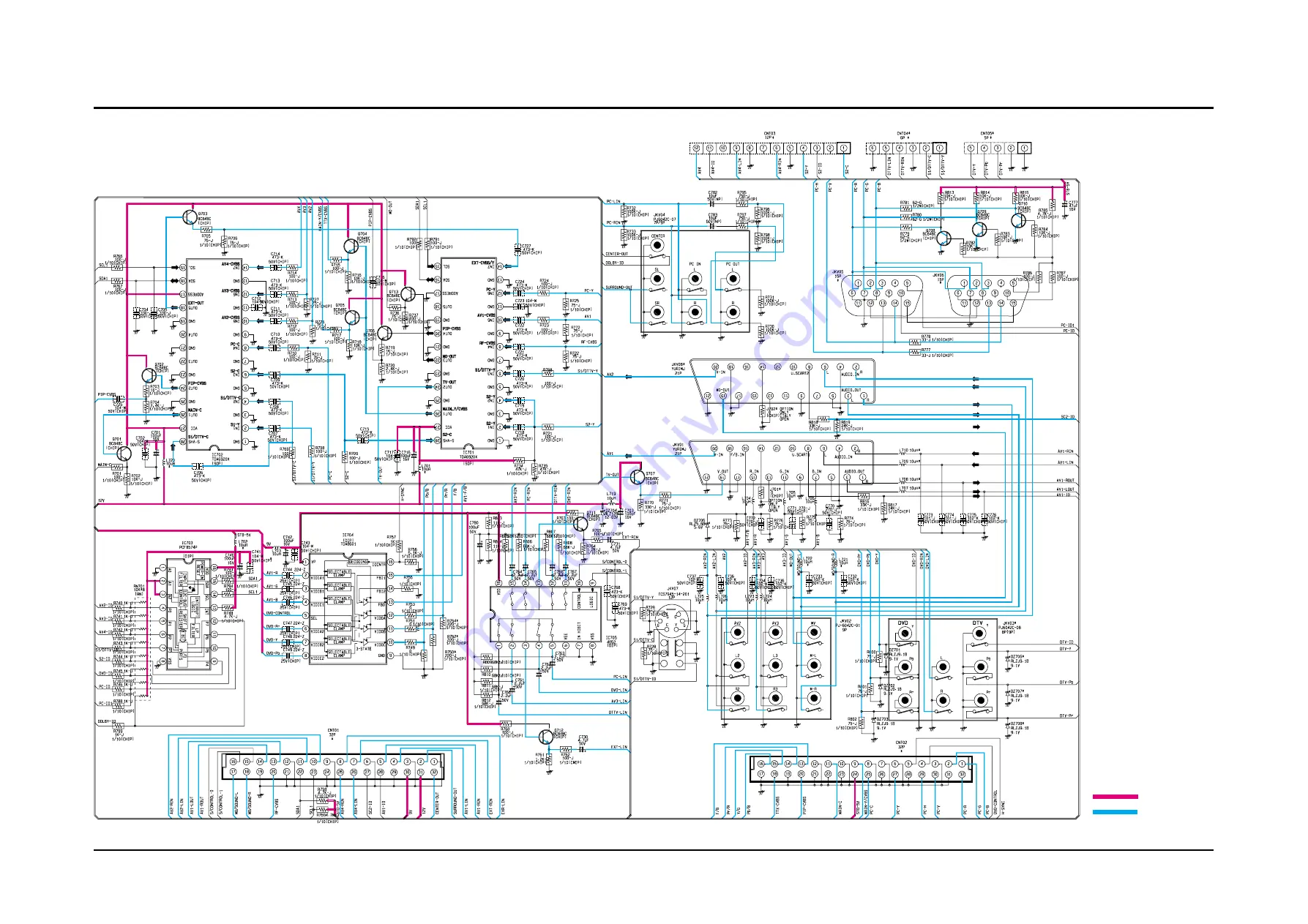Click the SURROUND-OUT signal label
This screenshot has width=1308, height=924.
click(619, 288)
